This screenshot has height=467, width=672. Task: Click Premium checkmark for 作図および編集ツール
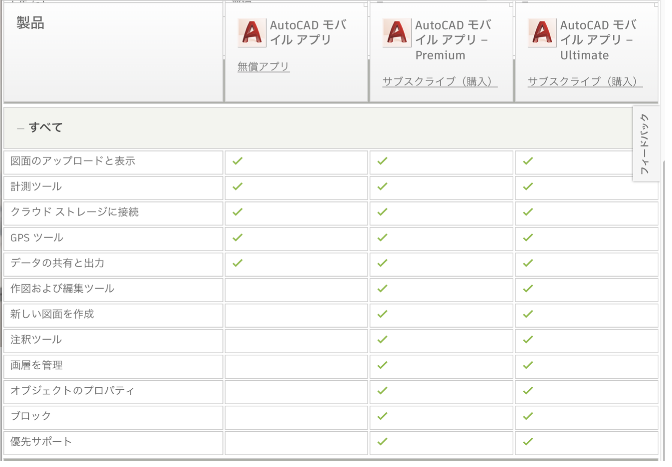pos(382,289)
